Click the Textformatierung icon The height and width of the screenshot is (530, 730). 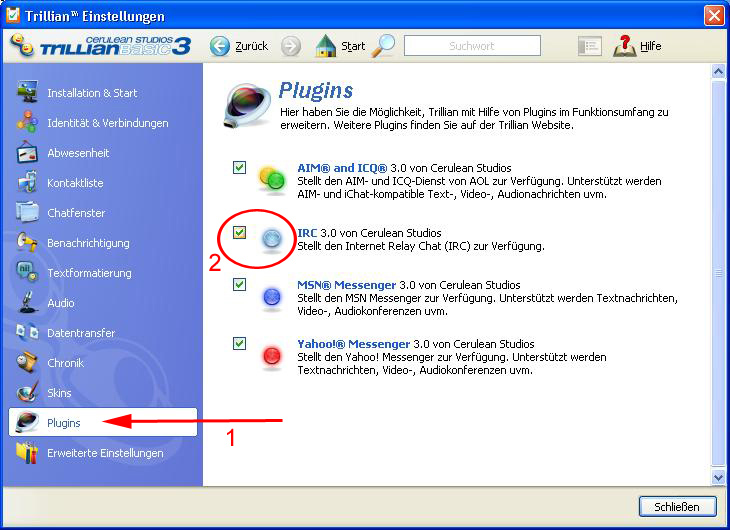click(27, 272)
